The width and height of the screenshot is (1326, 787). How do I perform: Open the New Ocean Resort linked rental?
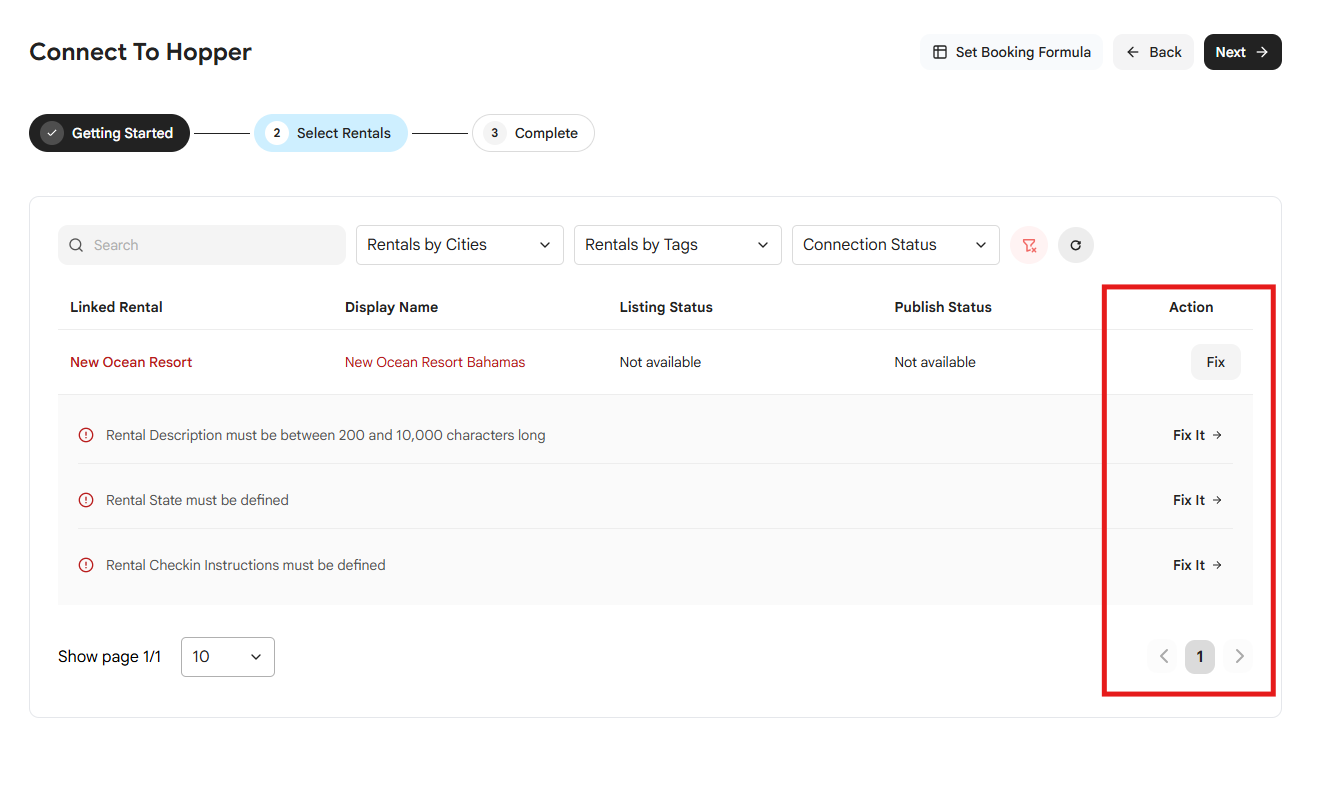[x=131, y=362]
